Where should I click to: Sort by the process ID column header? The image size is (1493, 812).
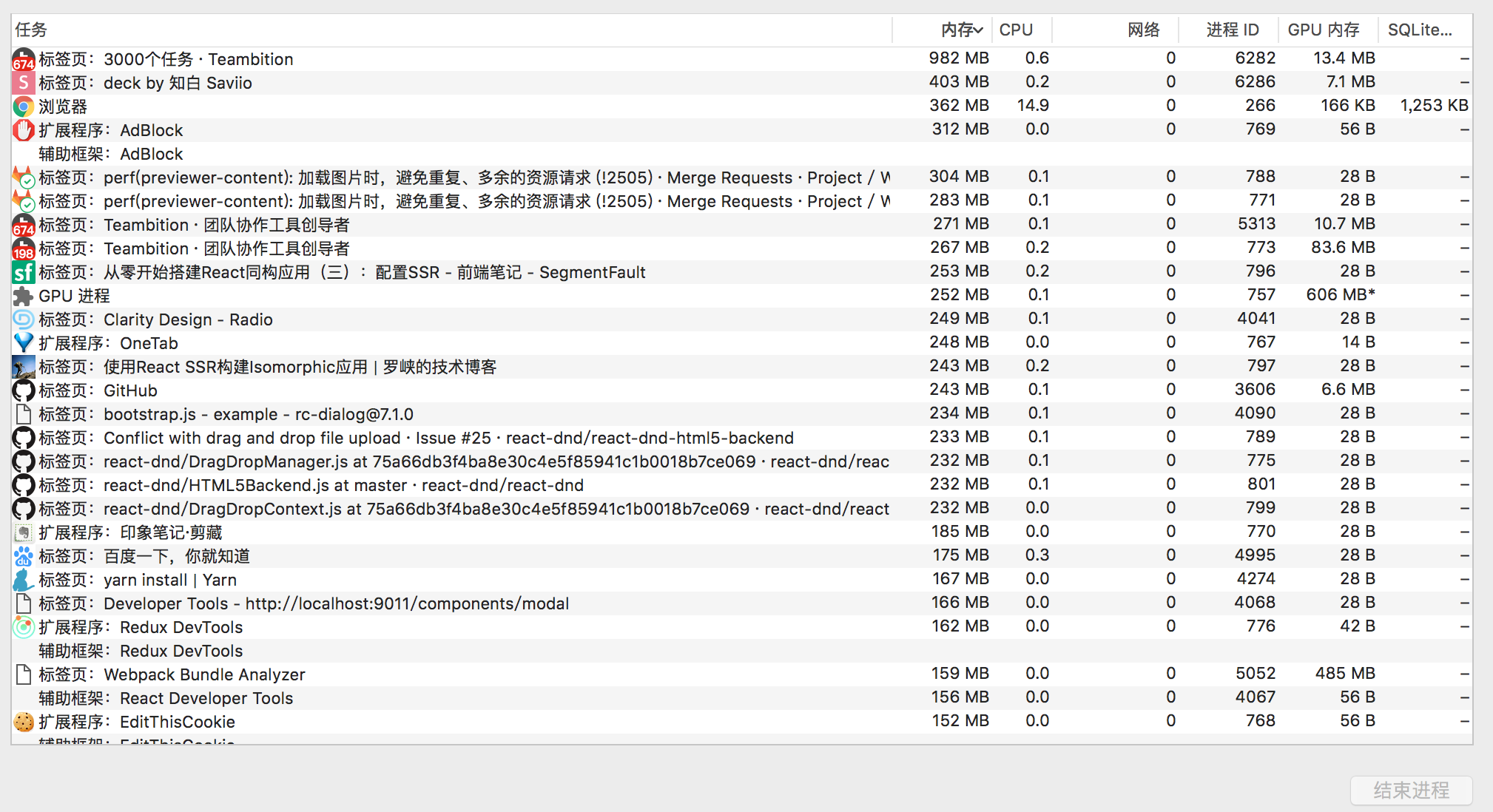[x=1232, y=30]
